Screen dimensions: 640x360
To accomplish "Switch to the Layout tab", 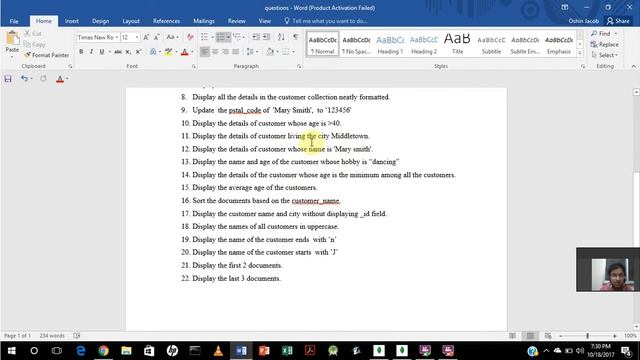I will [x=131, y=21].
